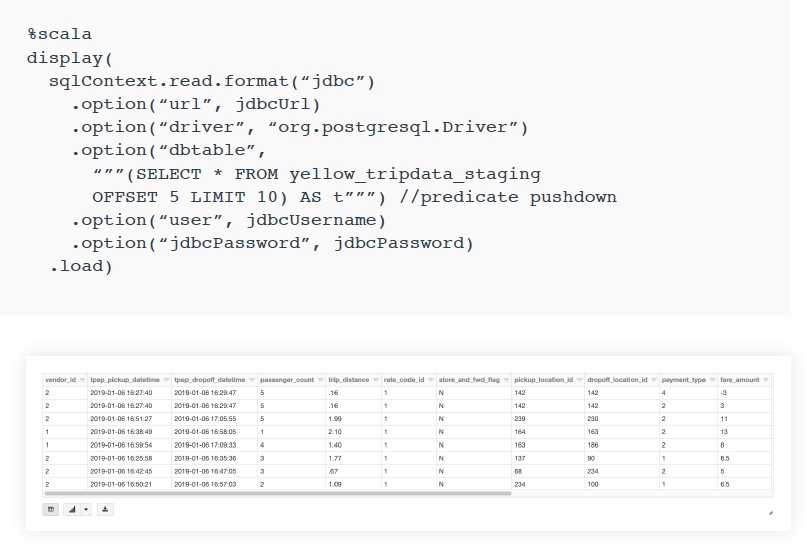Click the %scala line in code cell

coord(59,34)
